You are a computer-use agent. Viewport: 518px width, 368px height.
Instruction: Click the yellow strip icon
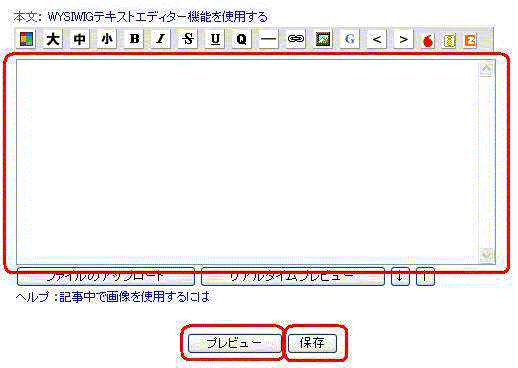[x=449, y=41]
